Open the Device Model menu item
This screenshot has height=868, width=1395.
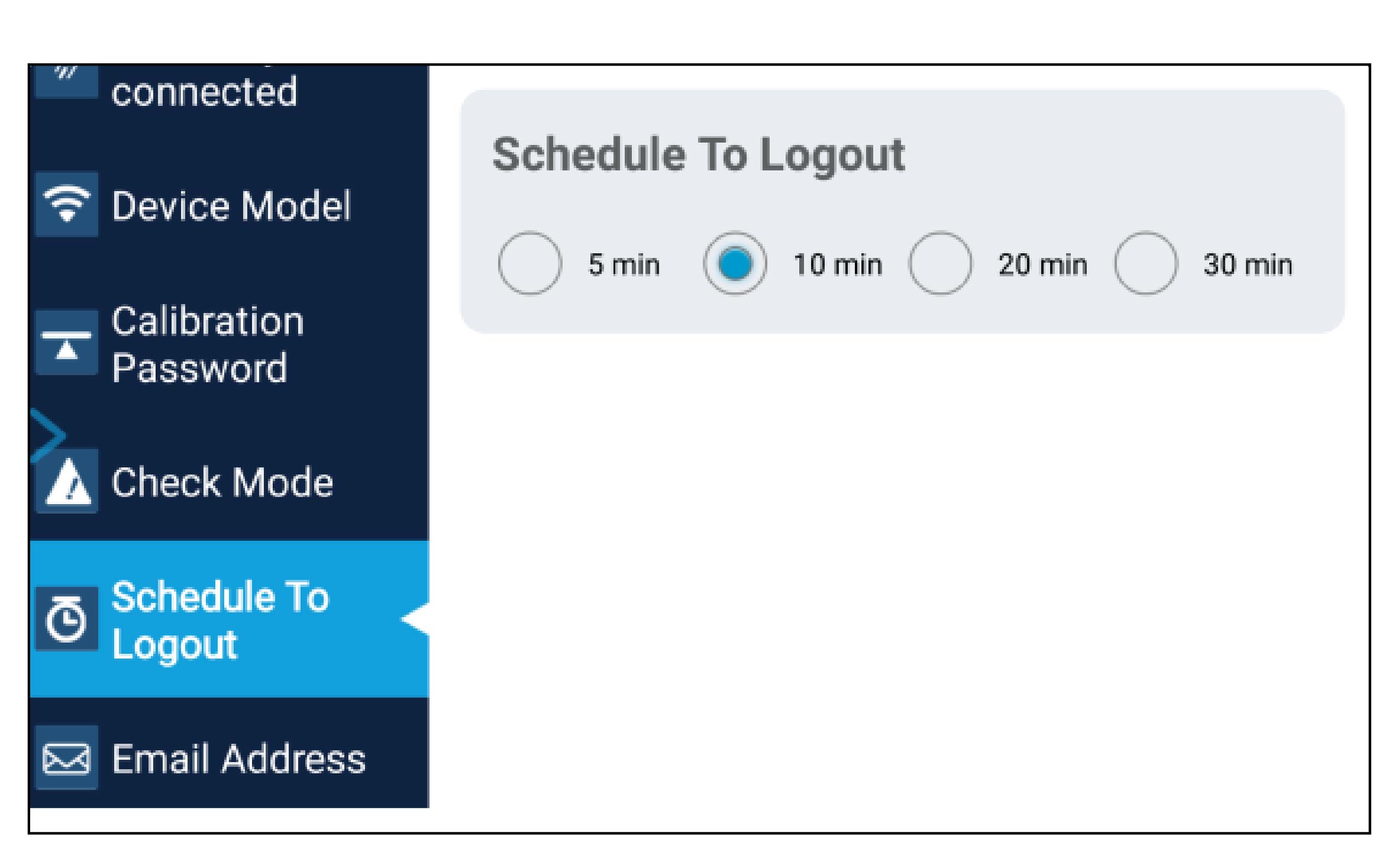(231, 206)
